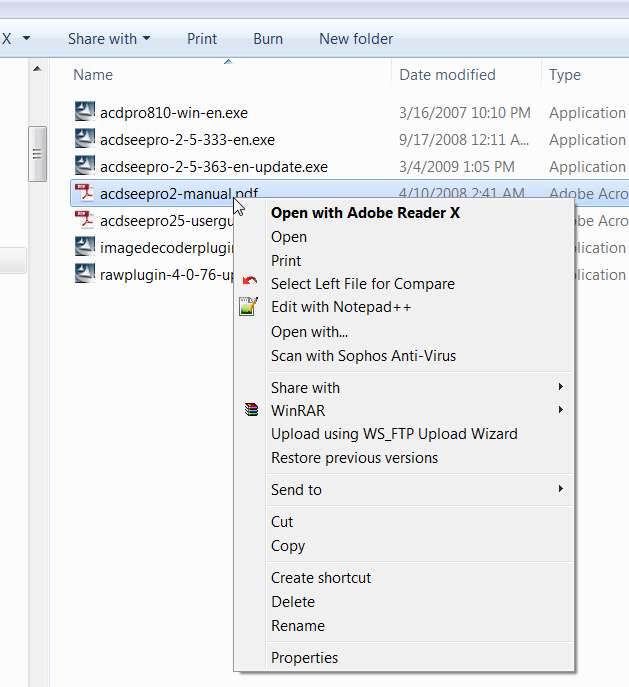Click the WinRAR books icon
This screenshot has height=687, width=629.
click(251, 410)
